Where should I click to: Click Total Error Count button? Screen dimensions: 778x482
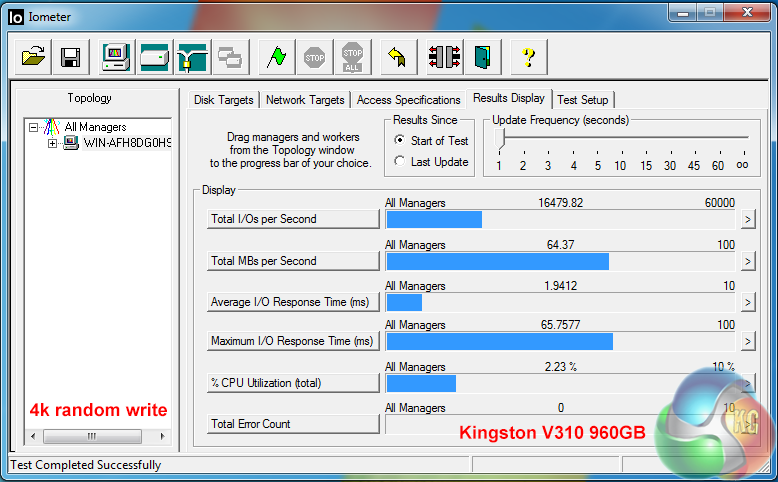click(293, 424)
